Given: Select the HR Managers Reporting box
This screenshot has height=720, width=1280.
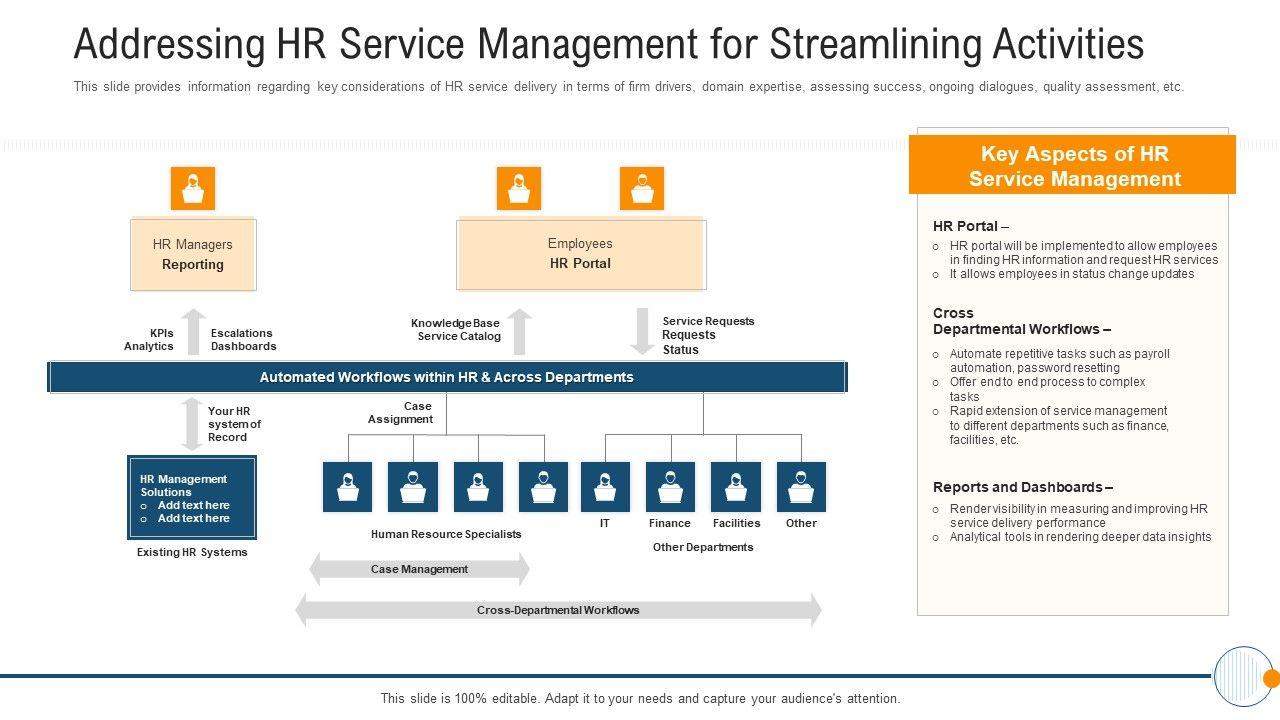Looking at the screenshot, I should [193, 255].
